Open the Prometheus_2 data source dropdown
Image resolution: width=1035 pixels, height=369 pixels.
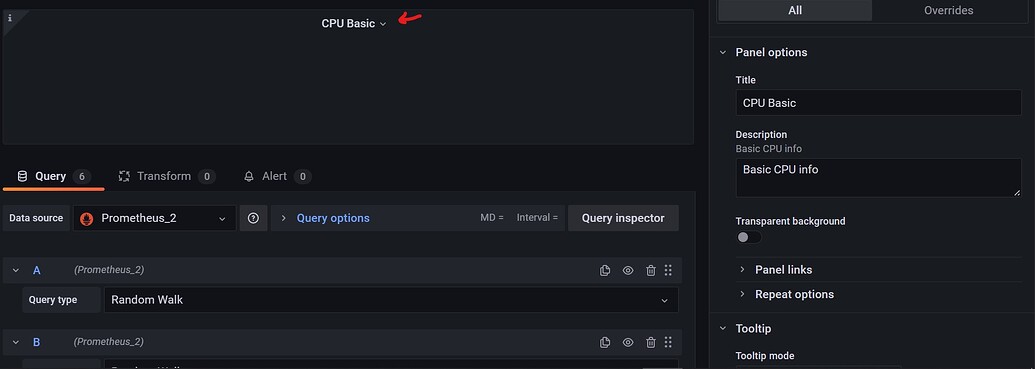154,218
